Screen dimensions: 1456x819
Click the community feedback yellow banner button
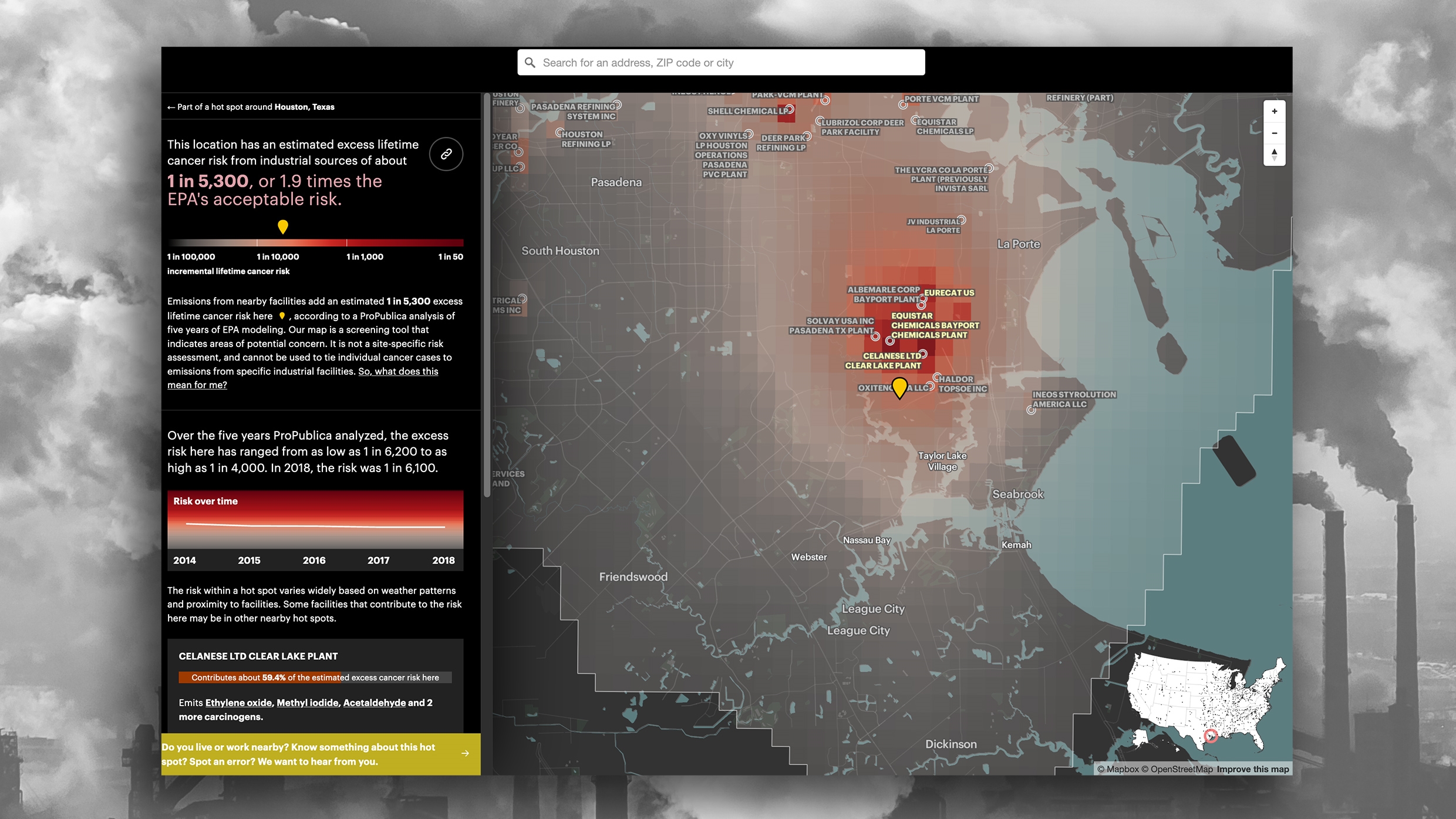point(320,755)
